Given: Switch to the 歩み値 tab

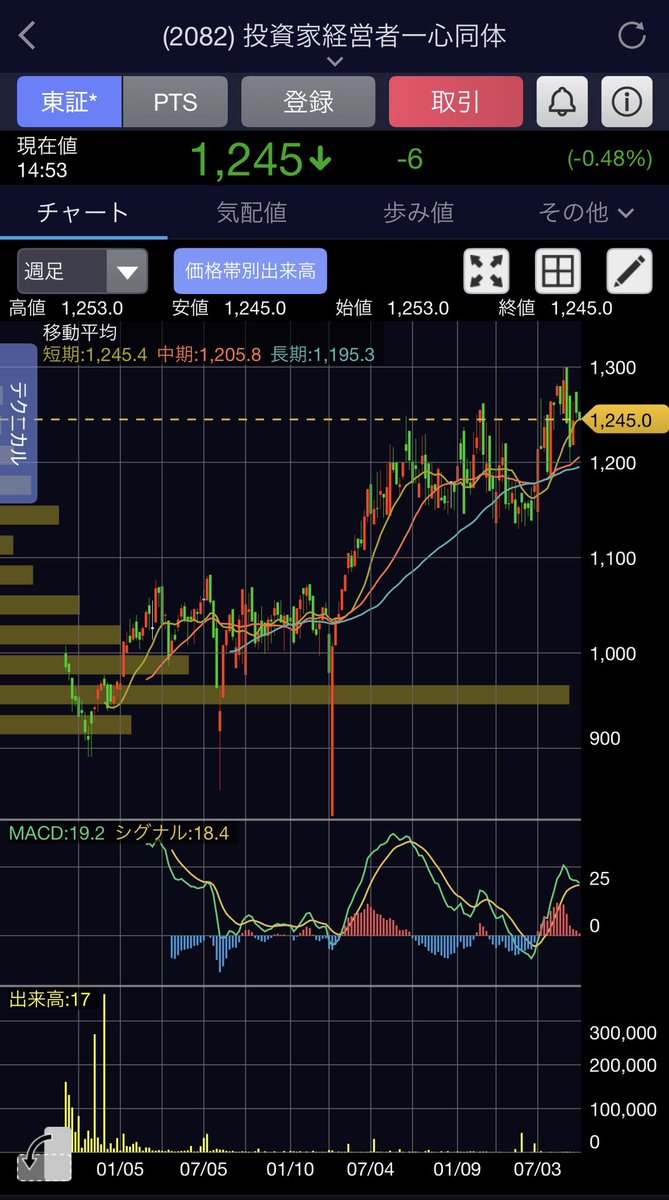Looking at the screenshot, I should tap(418, 212).
